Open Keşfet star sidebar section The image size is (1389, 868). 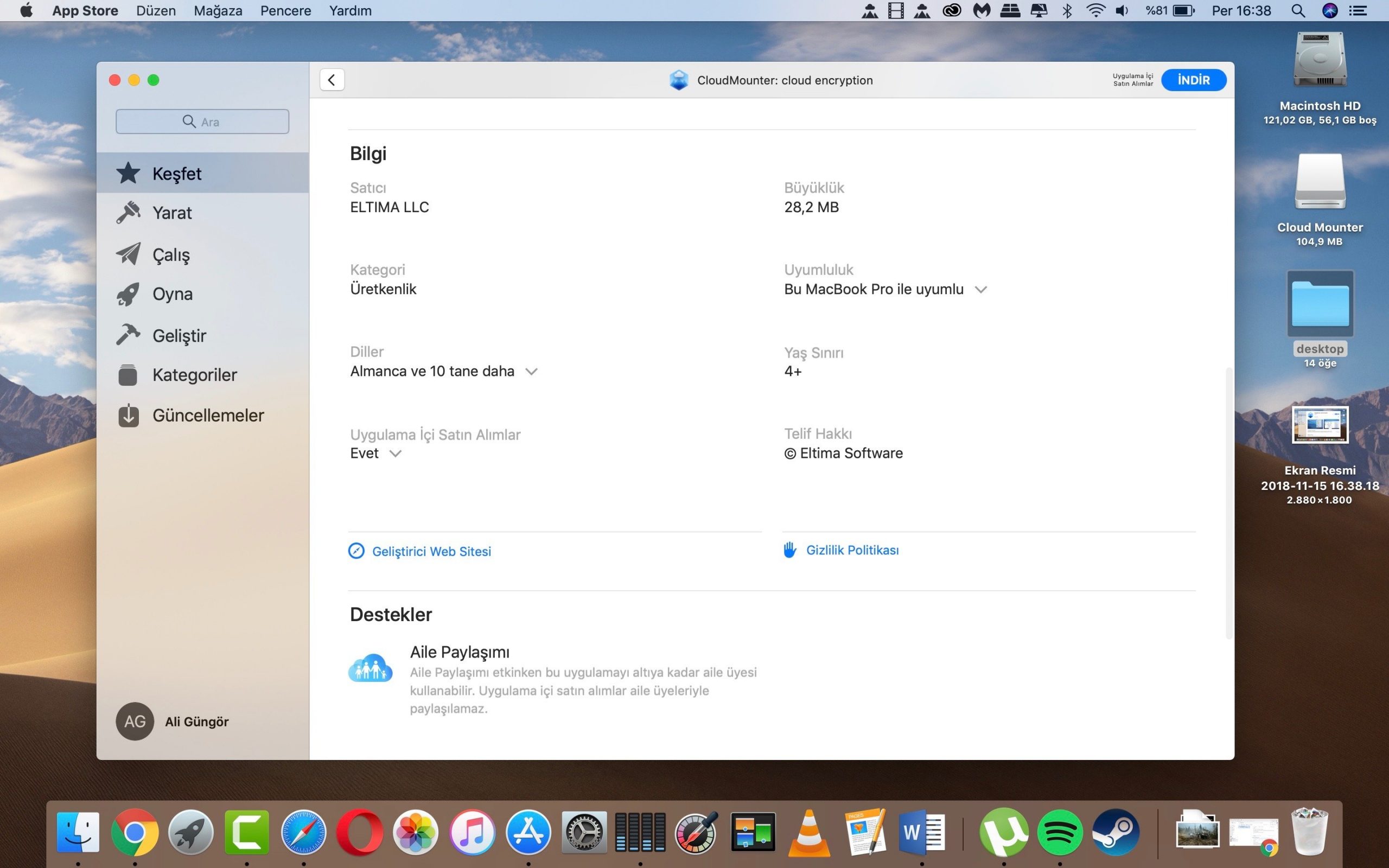pos(177,174)
